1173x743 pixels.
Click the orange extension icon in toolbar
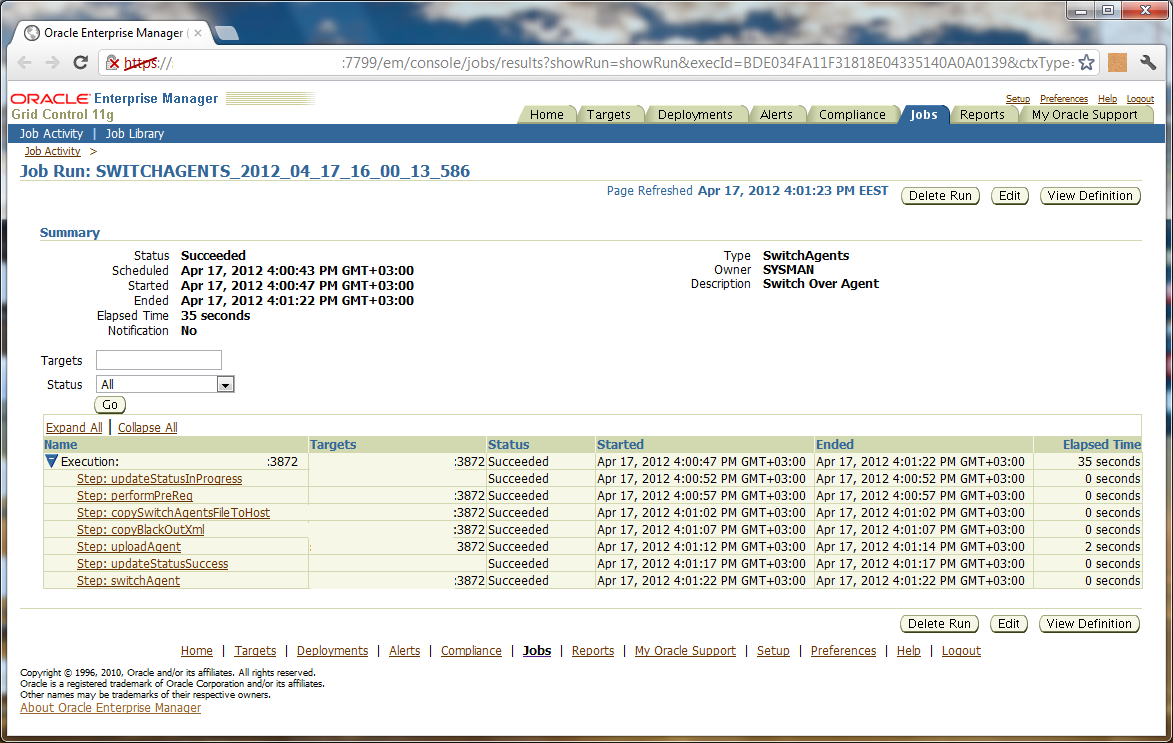coord(1117,63)
